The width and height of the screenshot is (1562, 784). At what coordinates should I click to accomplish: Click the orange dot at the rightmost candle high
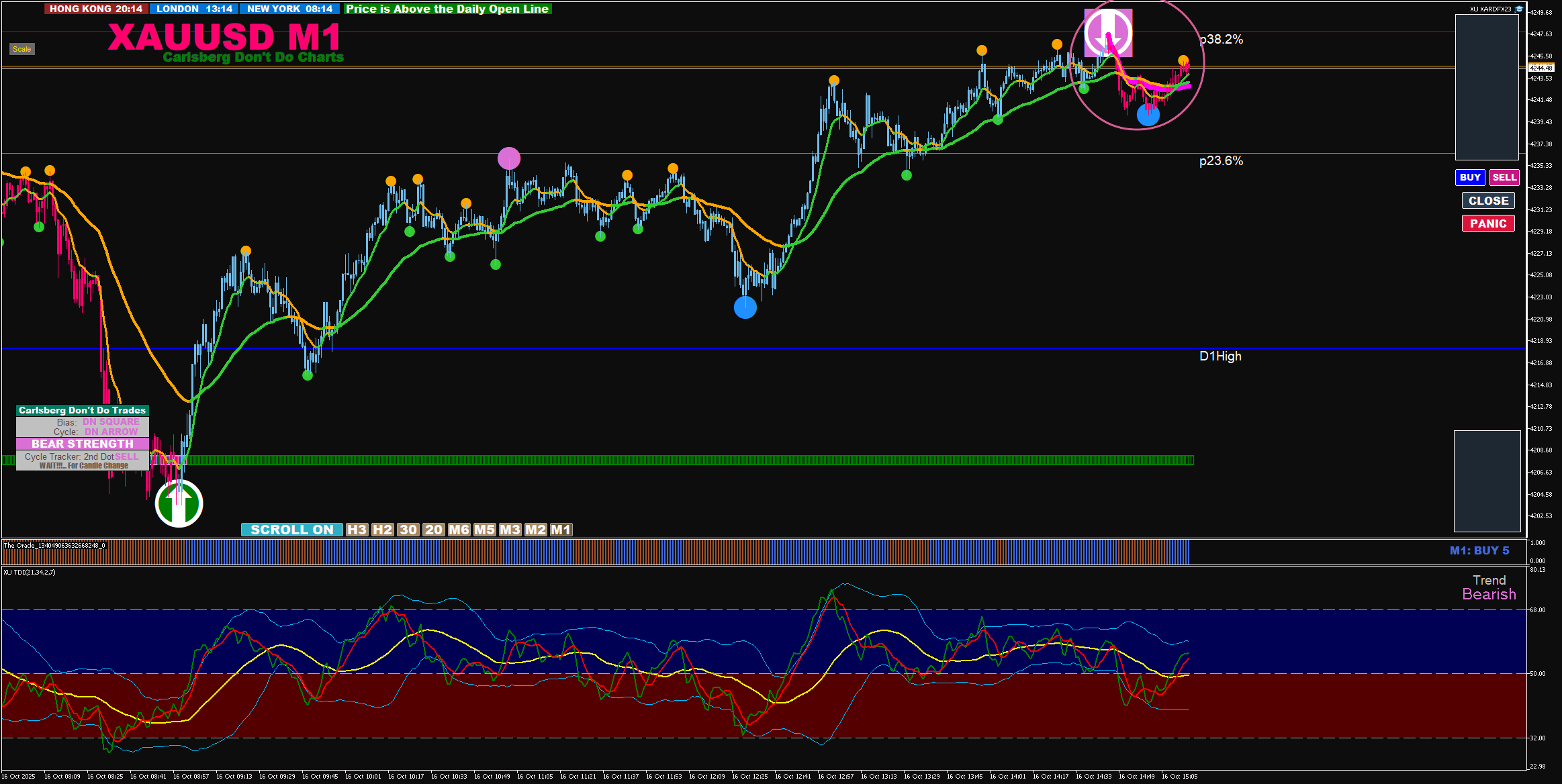coord(1183,60)
